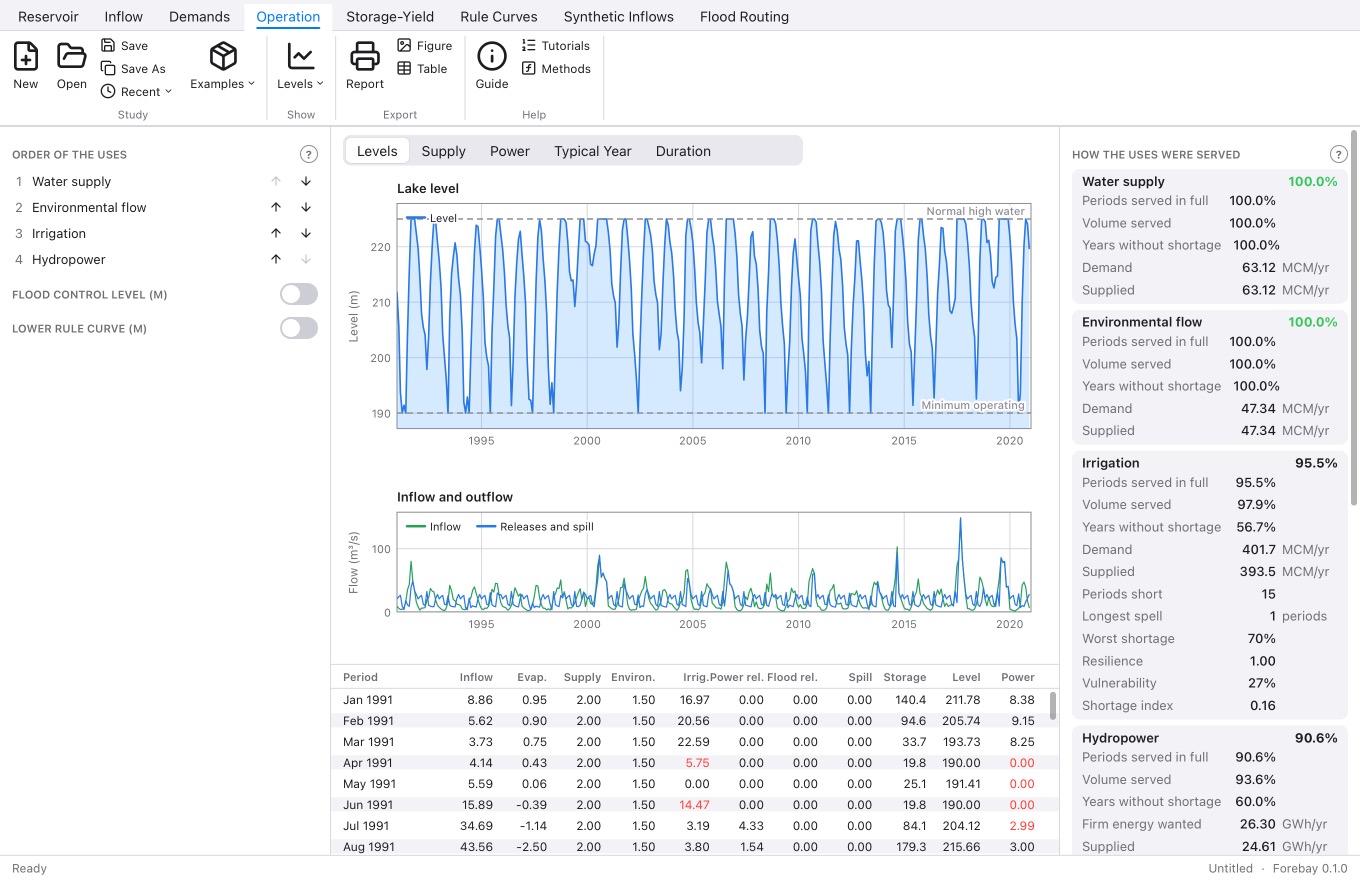
Task: Turn on the Lower Rule Curve switch
Action: 299,328
